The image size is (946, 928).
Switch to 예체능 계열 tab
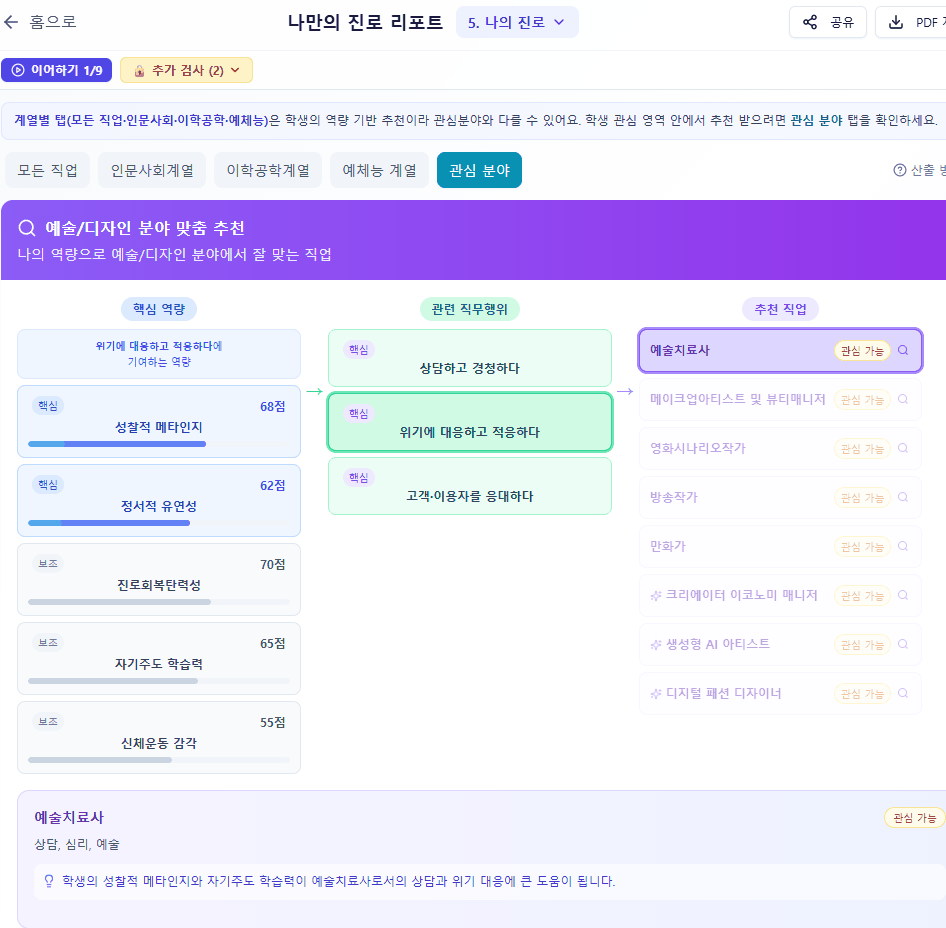(x=379, y=170)
